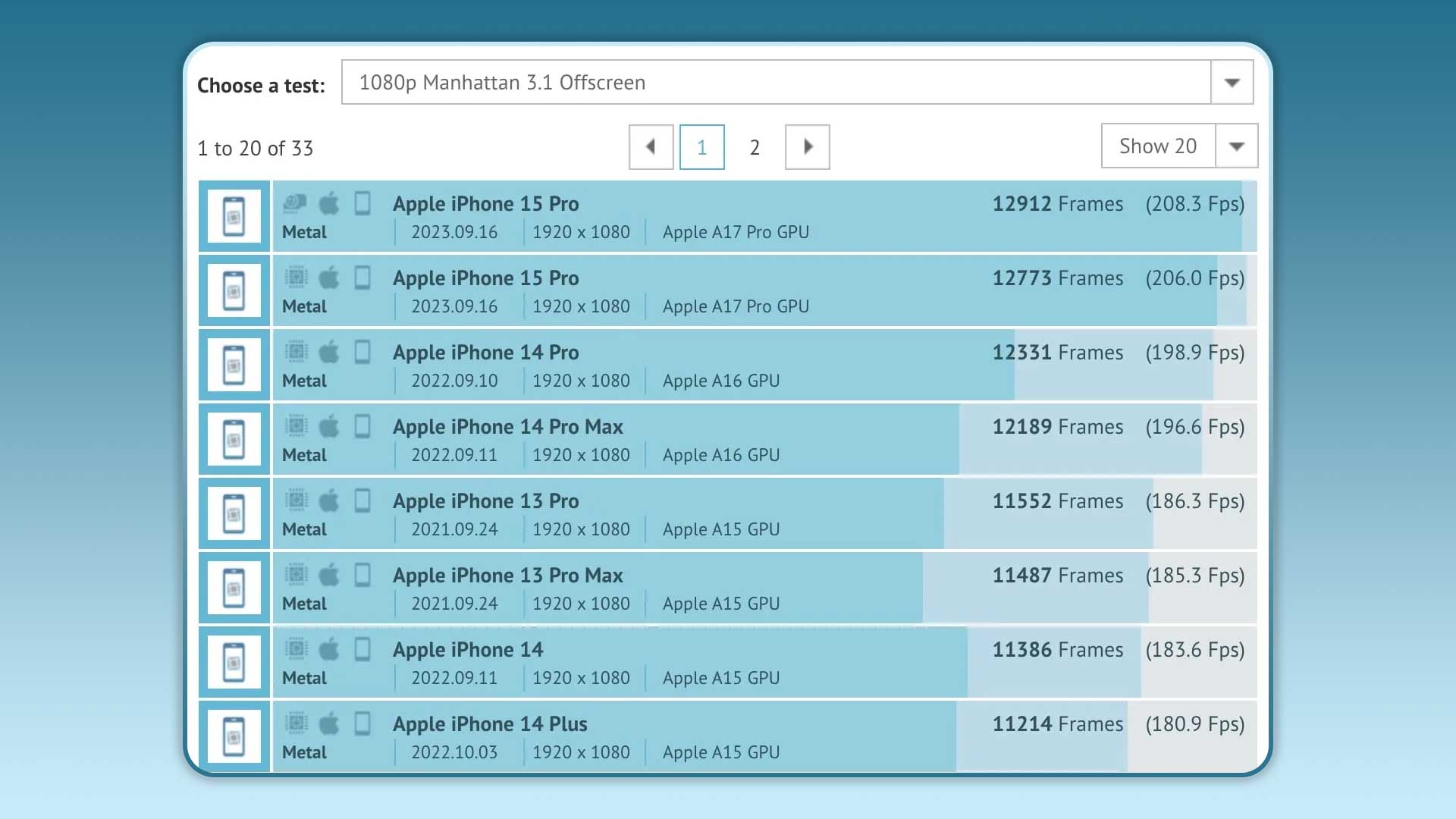Click Apple logo in iPhone 13 Pro row
The width and height of the screenshot is (1456, 819).
coord(328,500)
